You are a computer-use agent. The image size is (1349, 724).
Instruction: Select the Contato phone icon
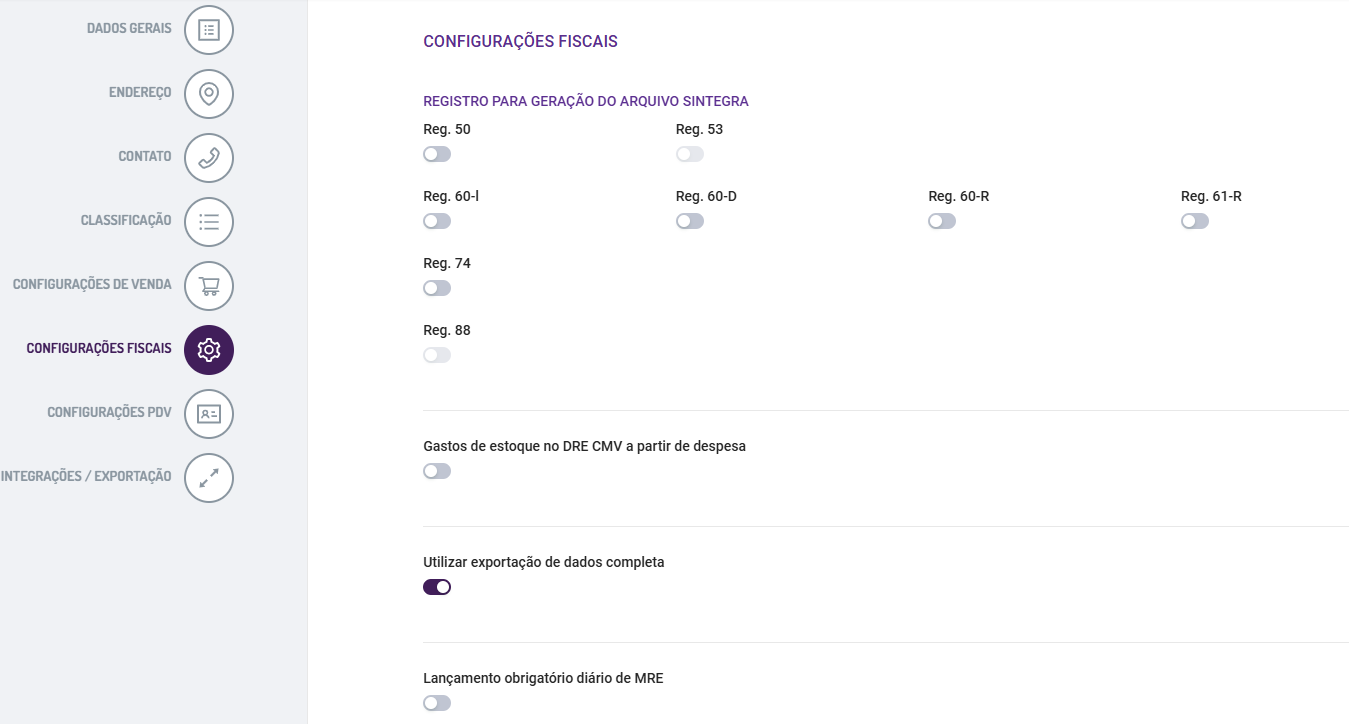(209, 158)
